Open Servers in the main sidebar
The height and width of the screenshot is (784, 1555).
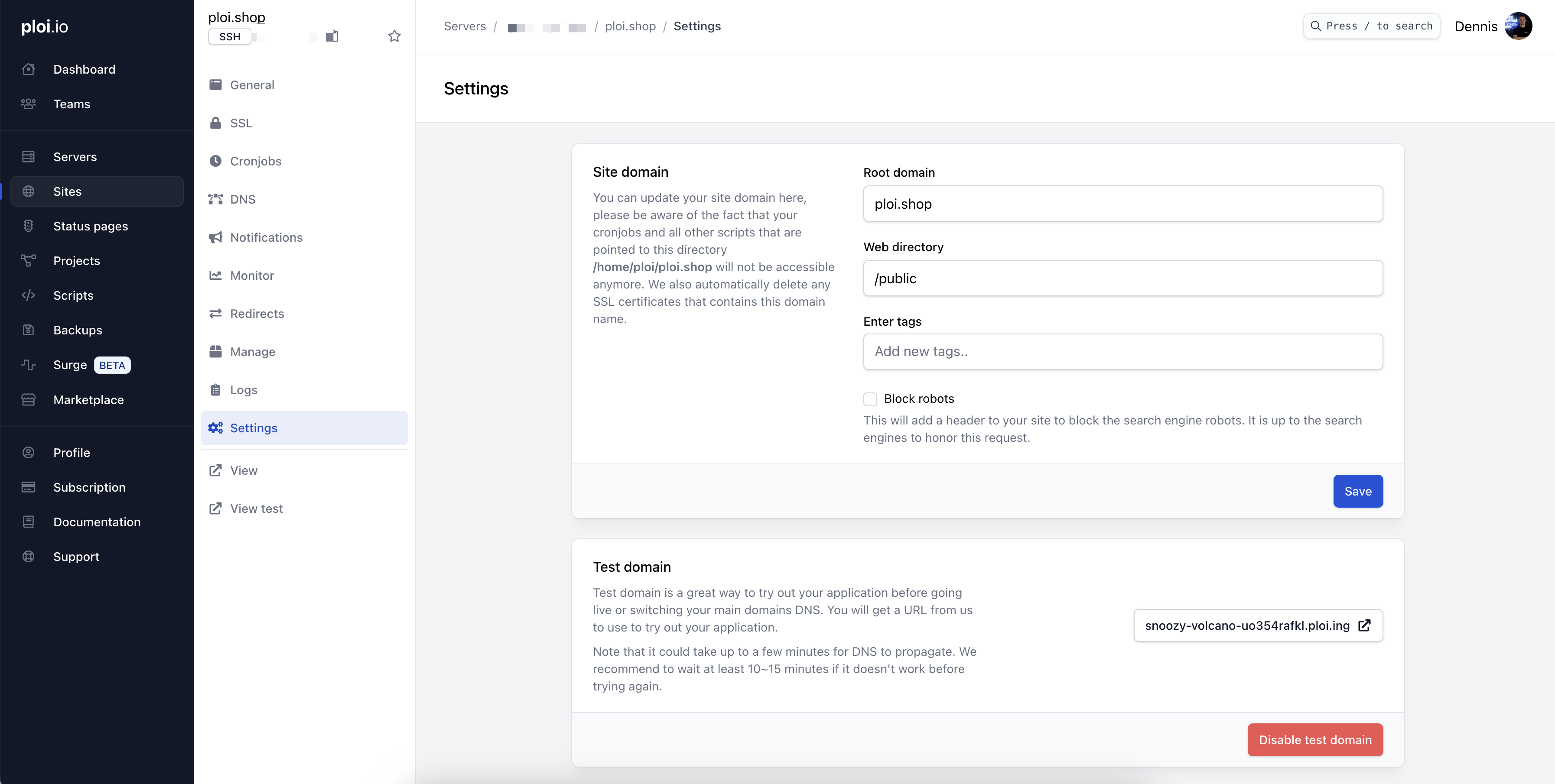click(x=75, y=157)
